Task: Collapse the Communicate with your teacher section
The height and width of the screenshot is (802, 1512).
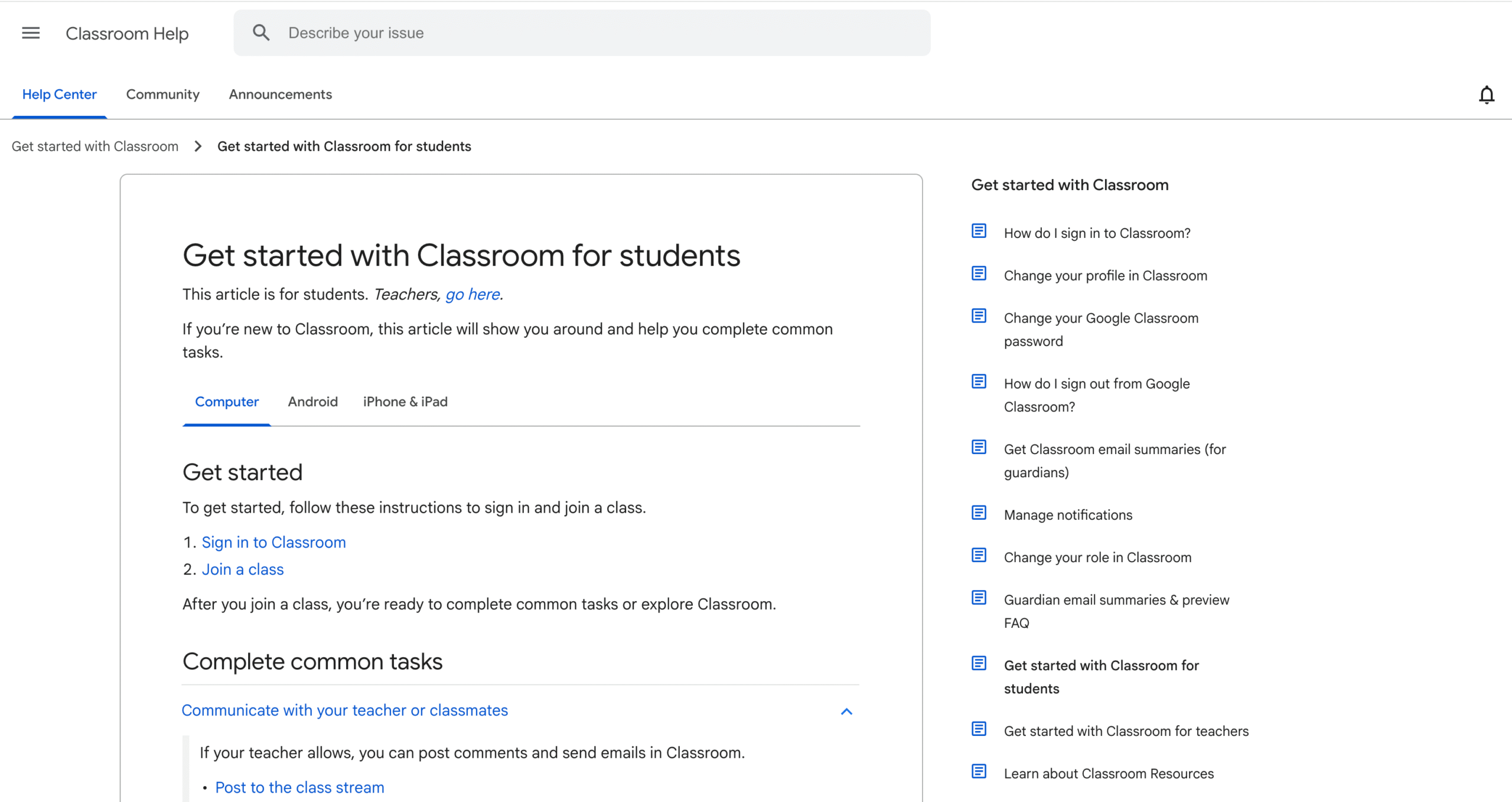Action: [846, 712]
